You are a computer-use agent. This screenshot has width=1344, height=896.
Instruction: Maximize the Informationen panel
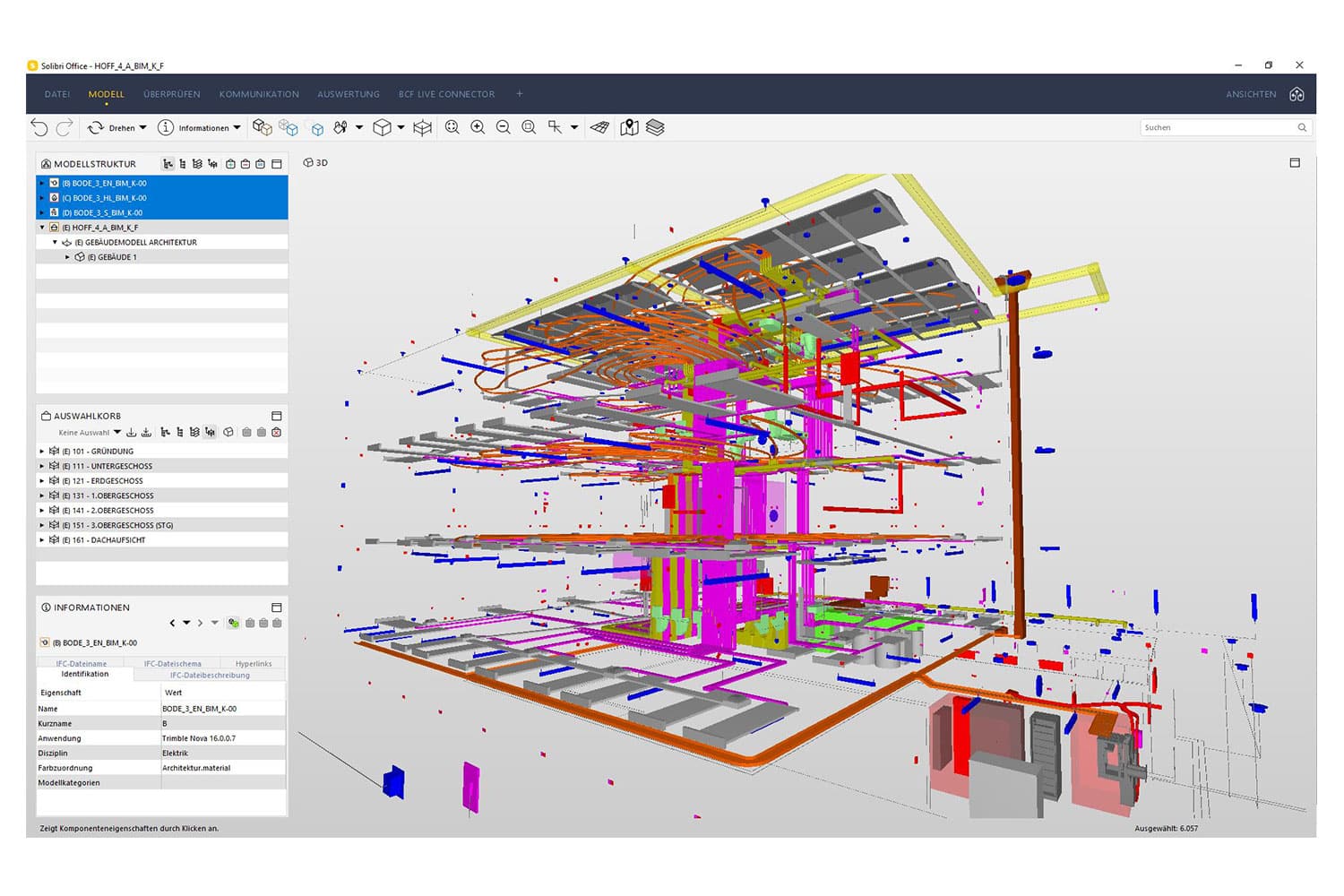tap(277, 607)
